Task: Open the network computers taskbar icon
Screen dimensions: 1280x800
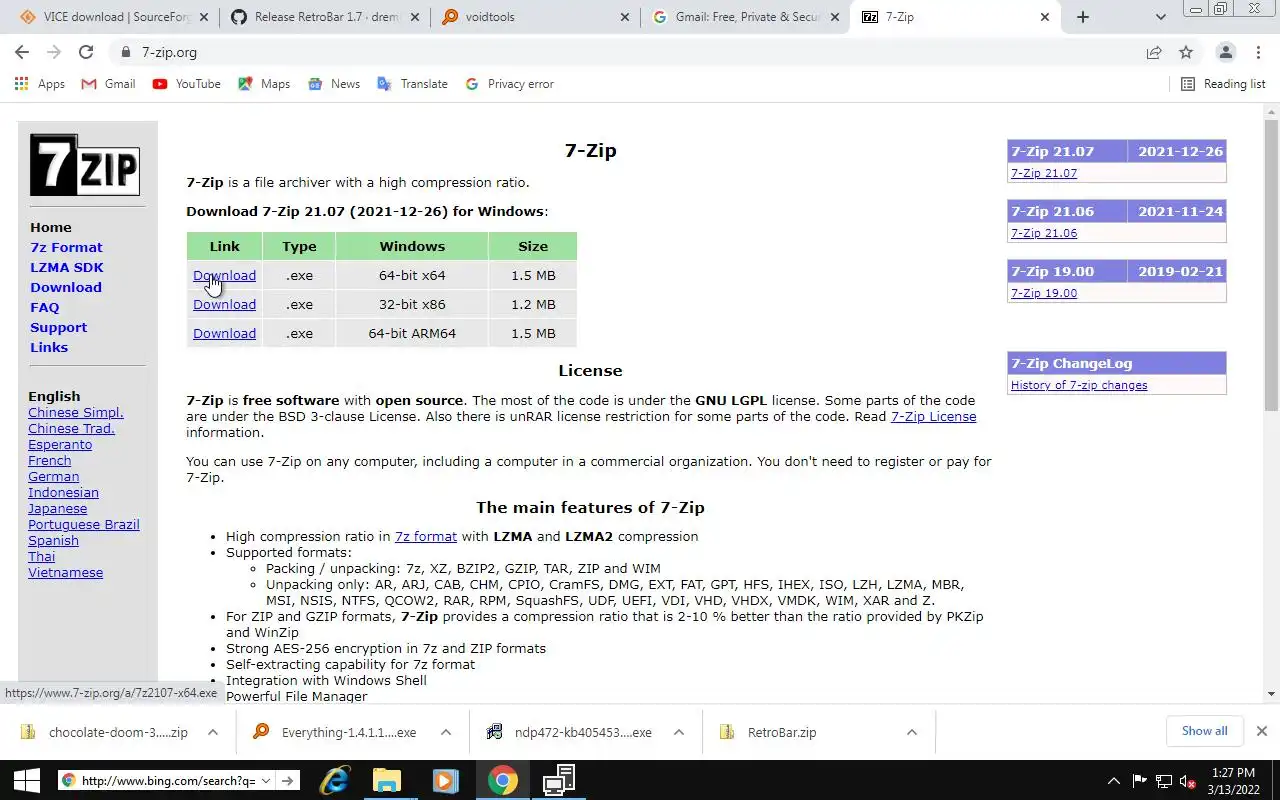Action: pos(558,780)
